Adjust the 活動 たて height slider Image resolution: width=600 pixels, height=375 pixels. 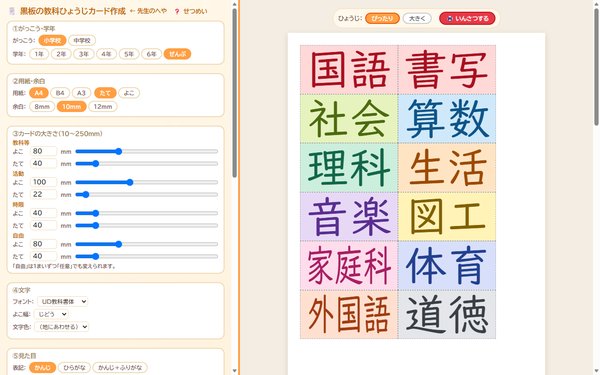[x=147, y=195]
